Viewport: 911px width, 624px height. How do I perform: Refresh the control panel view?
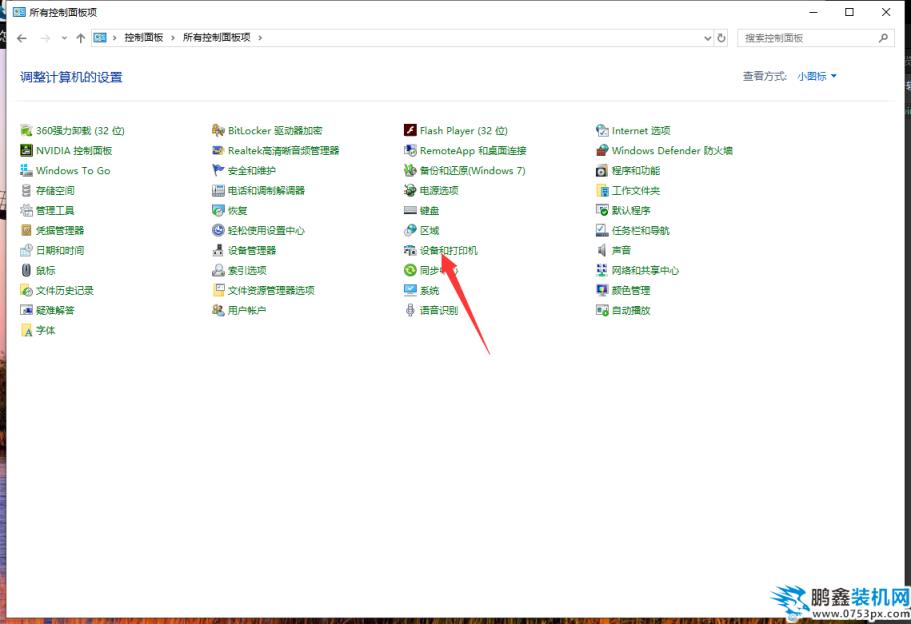coord(722,38)
